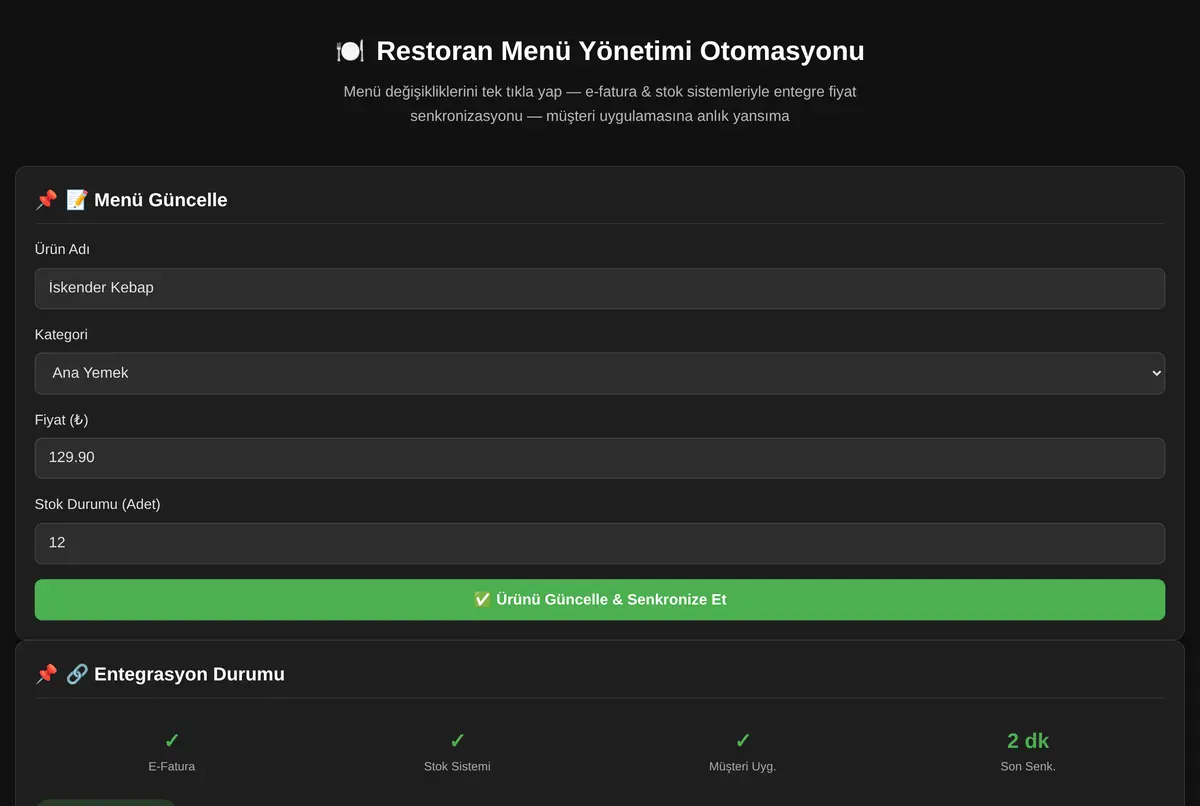Click Ürünü Güncelle & Senkronize Et button

600,600
